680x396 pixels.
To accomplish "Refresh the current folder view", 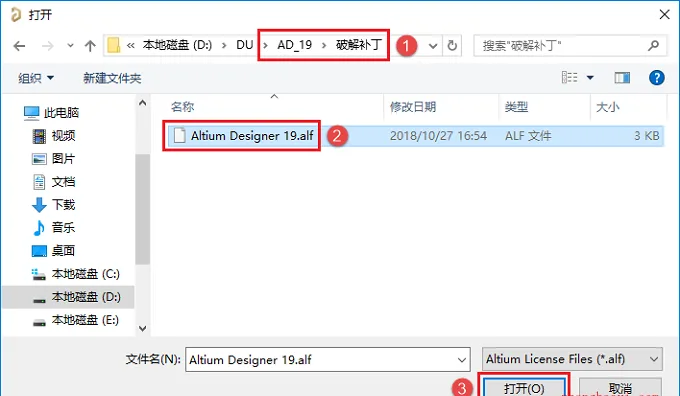I will [x=452, y=46].
